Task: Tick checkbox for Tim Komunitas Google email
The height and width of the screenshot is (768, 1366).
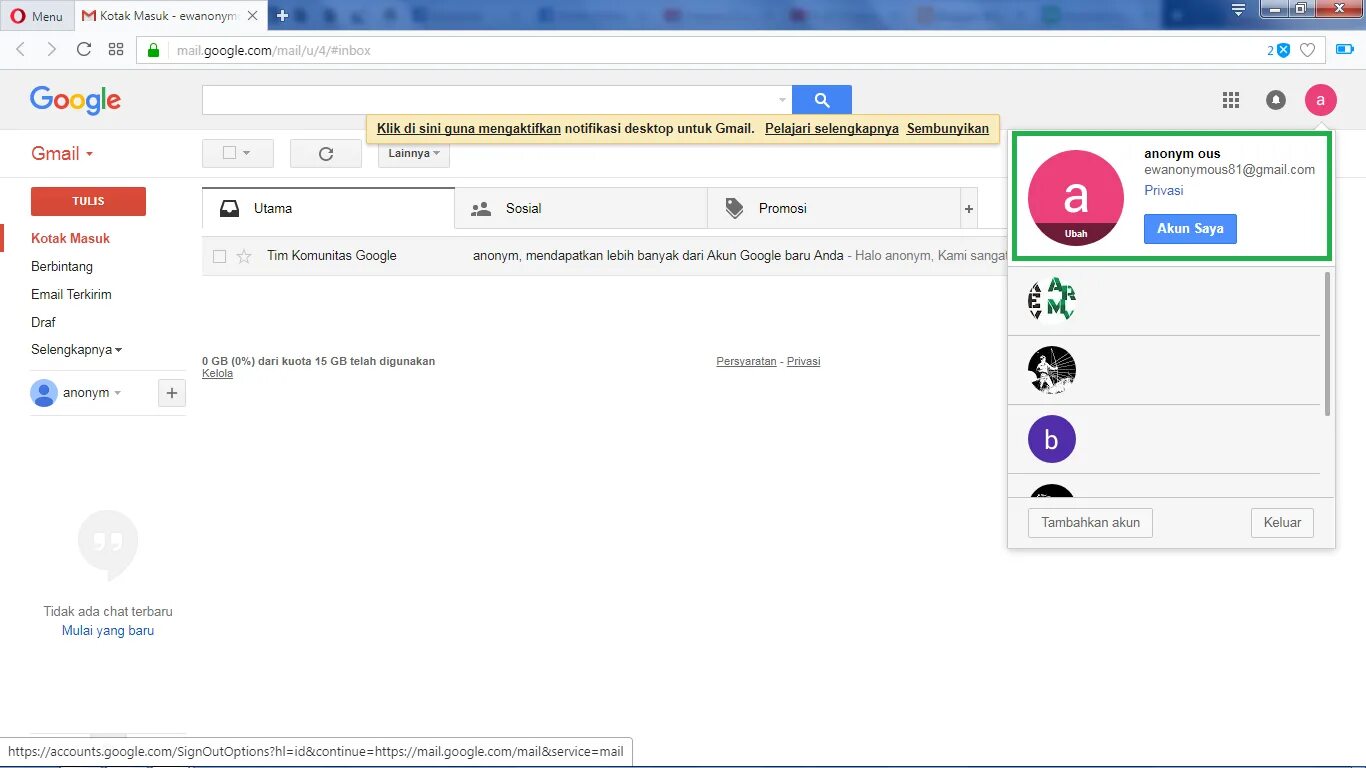Action: pos(219,256)
